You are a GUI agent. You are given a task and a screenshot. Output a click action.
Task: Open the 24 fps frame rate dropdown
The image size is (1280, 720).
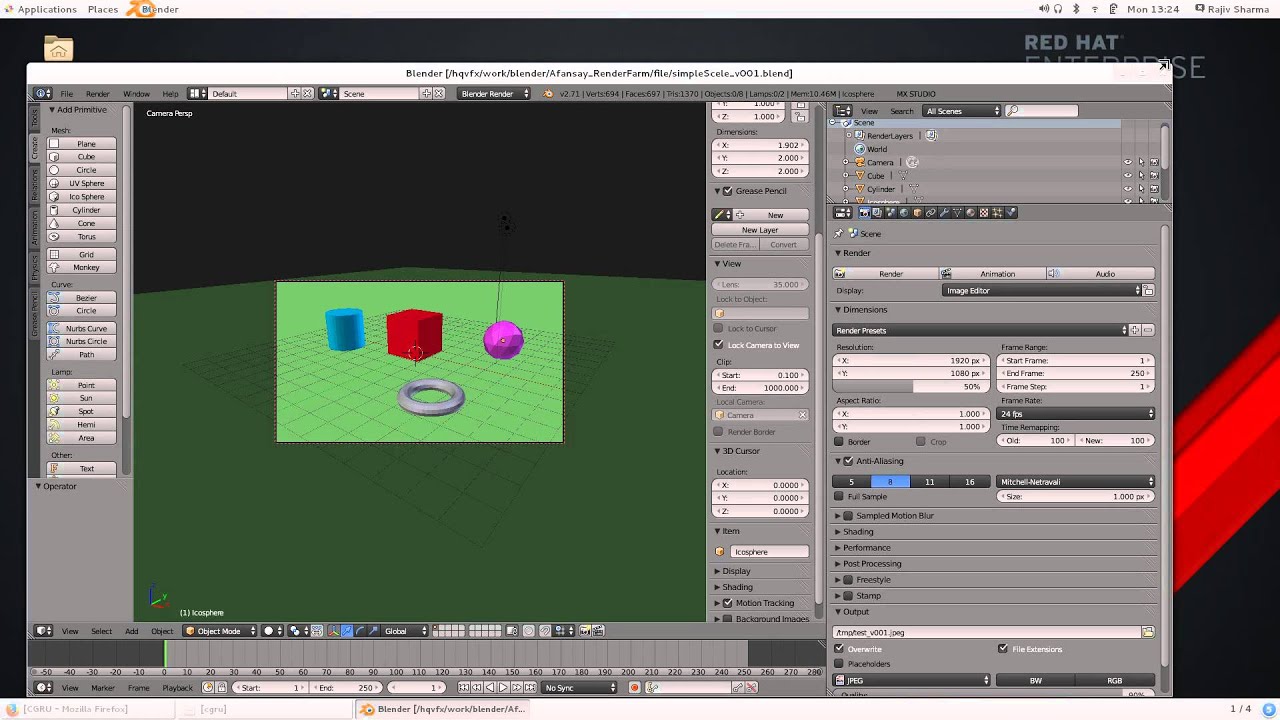(1076, 413)
